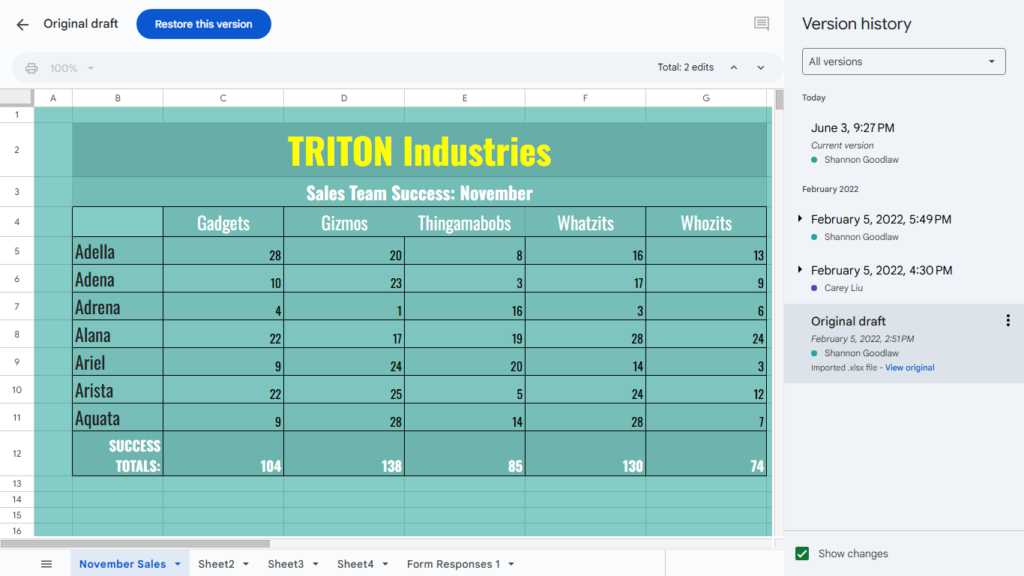Open the comments history icon

[x=761, y=24]
